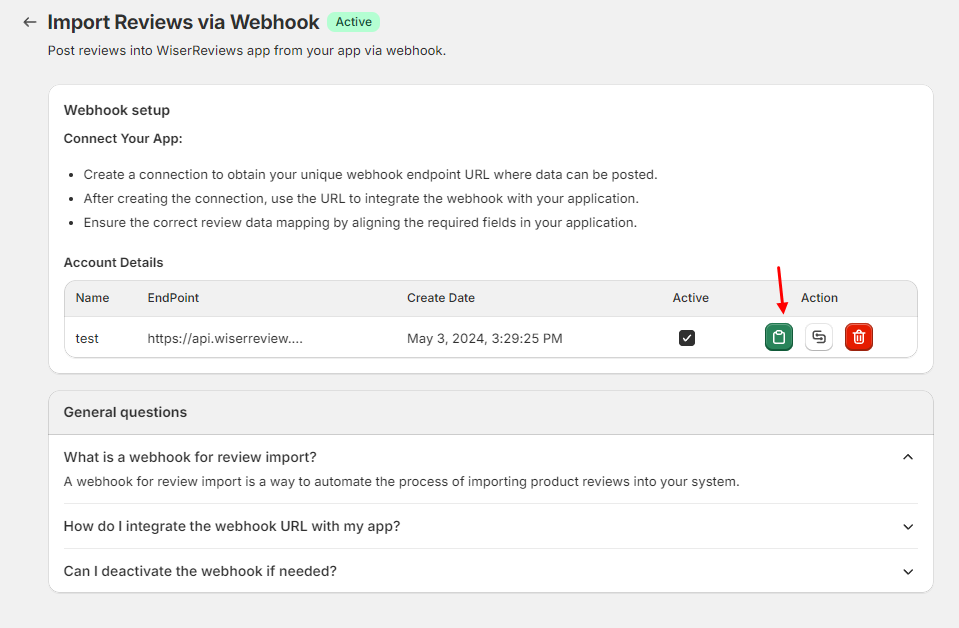
Task: Click the "General questions" section header
Action: coord(125,412)
